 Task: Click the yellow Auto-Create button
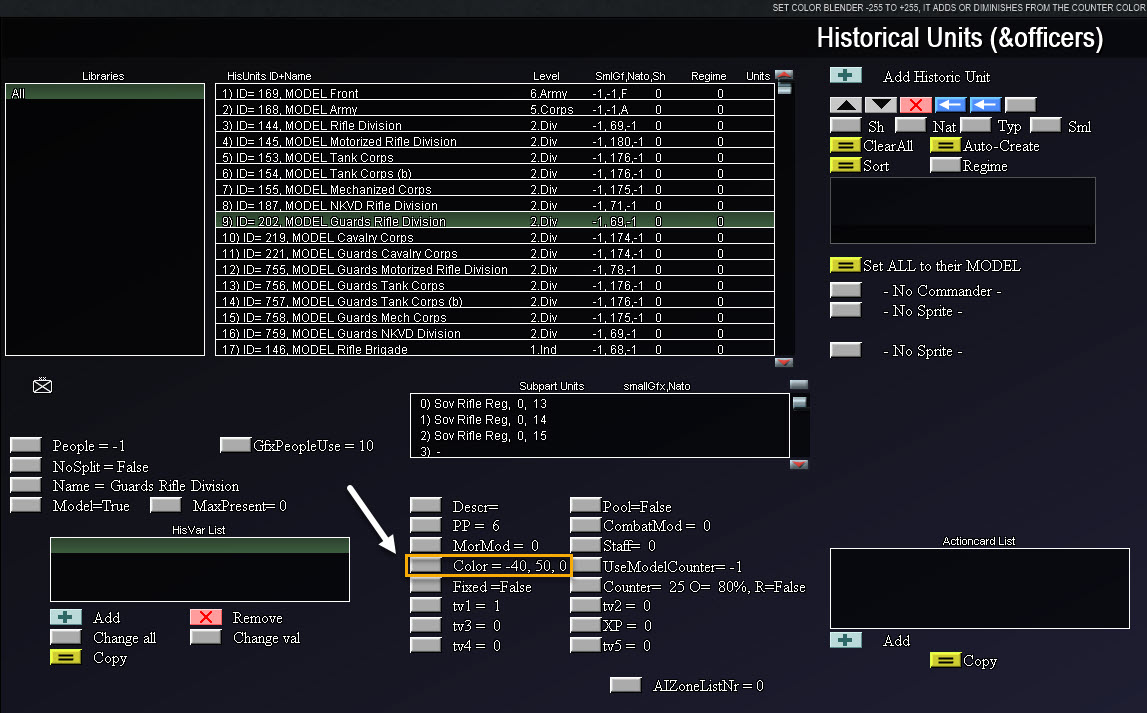coord(945,145)
